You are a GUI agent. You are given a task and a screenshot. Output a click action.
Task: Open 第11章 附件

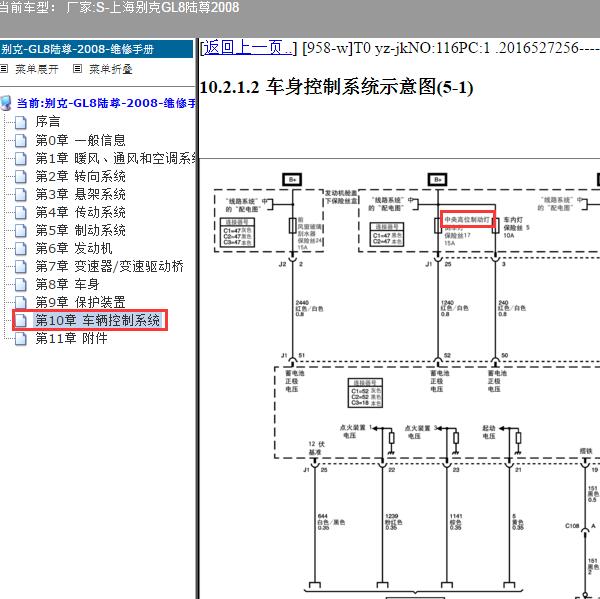coord(72,338)
